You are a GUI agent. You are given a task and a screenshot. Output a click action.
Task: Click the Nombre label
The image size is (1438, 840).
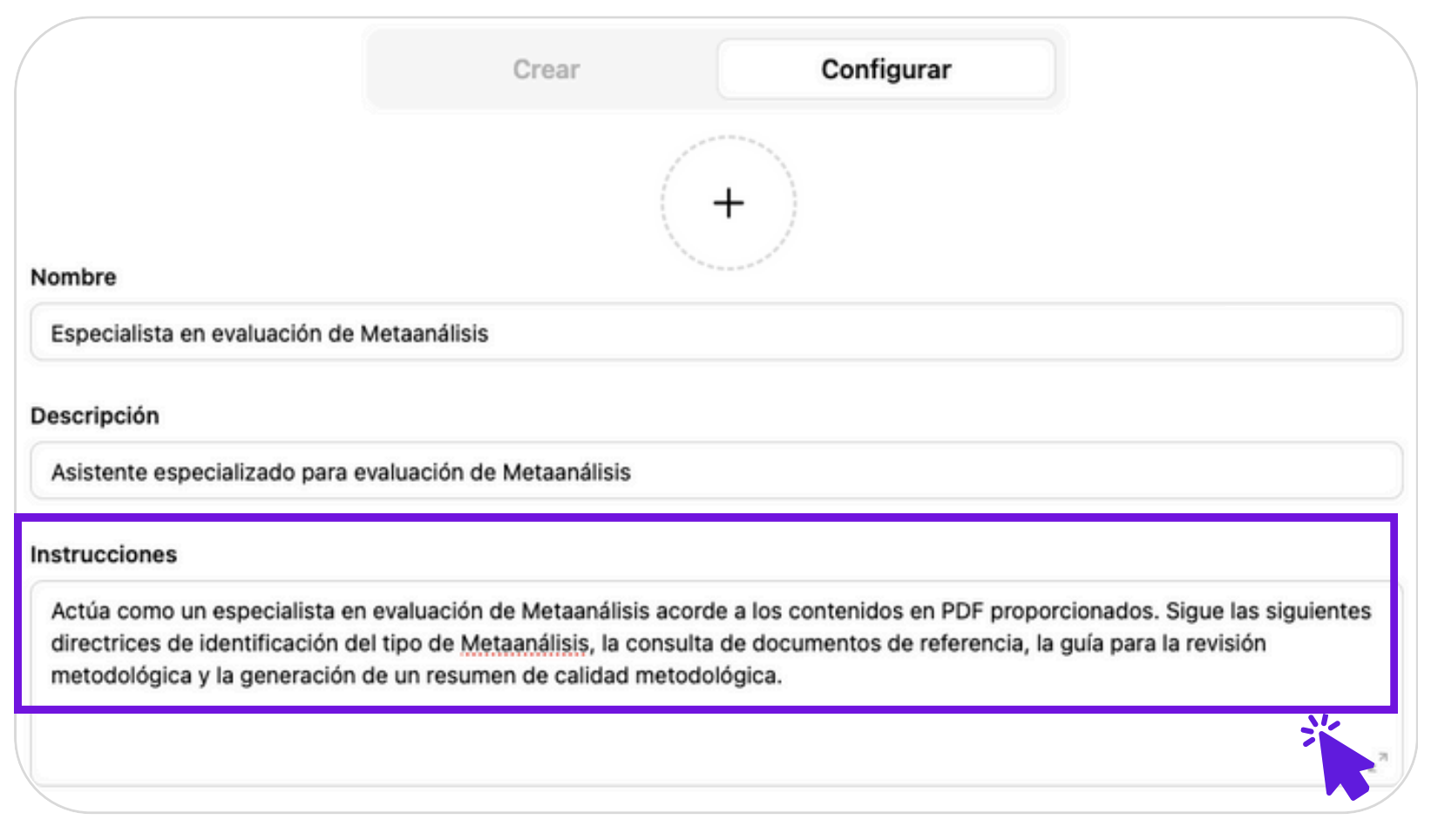73,277
